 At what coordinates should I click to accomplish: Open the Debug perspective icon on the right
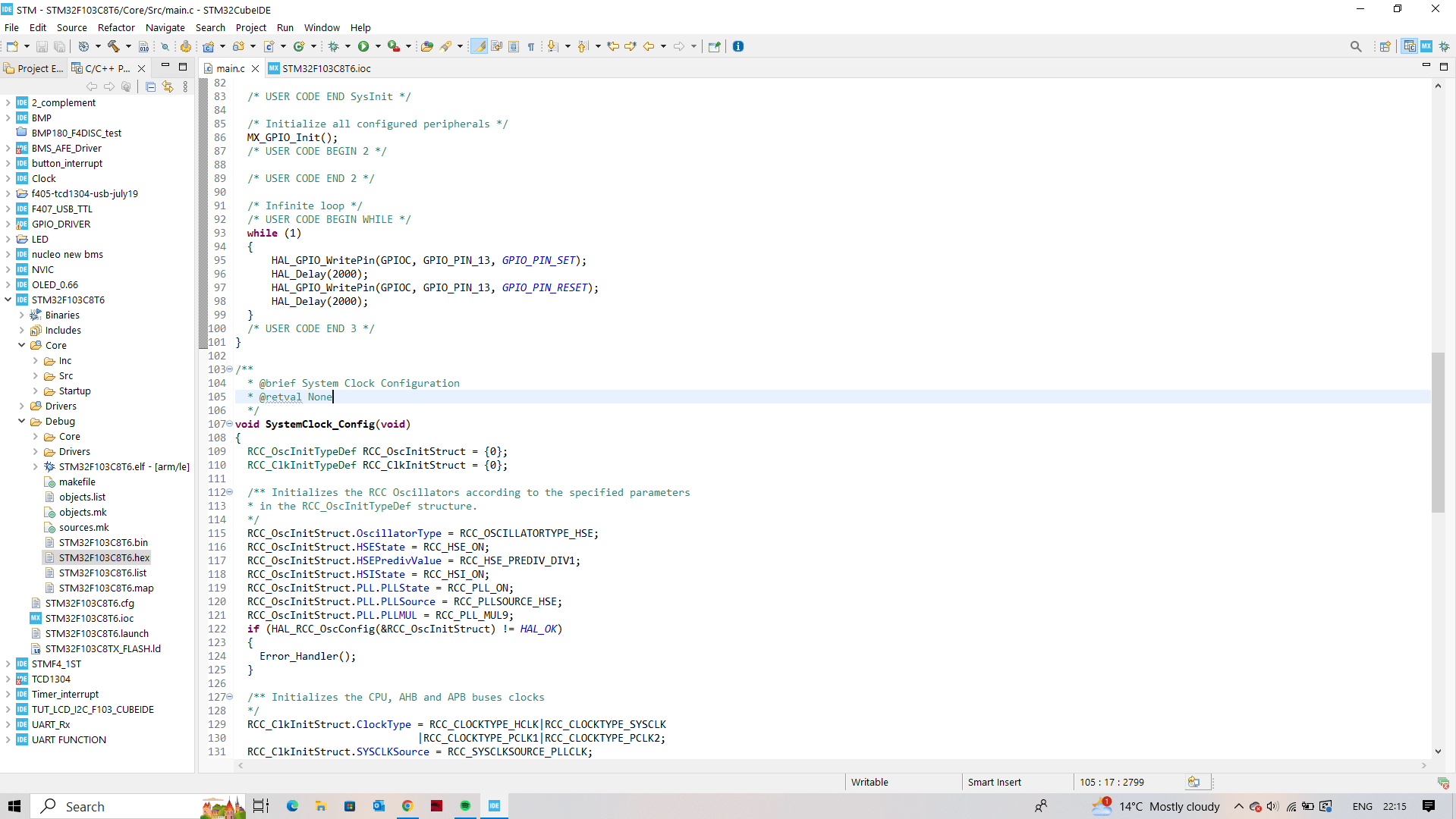tap(1445, 46)
